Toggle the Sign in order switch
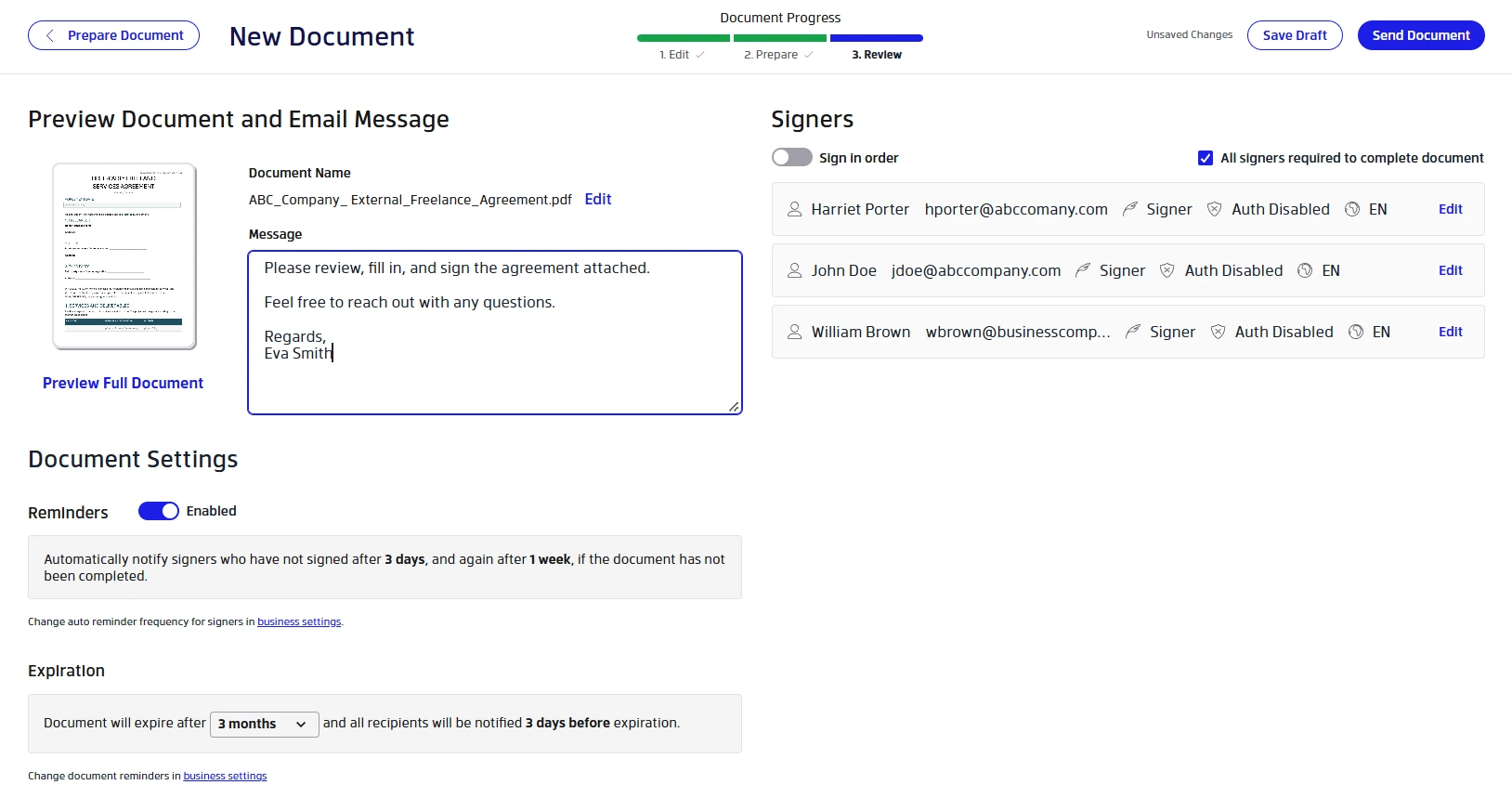This screenshot has width=1512, height=811. coord(792,158)
